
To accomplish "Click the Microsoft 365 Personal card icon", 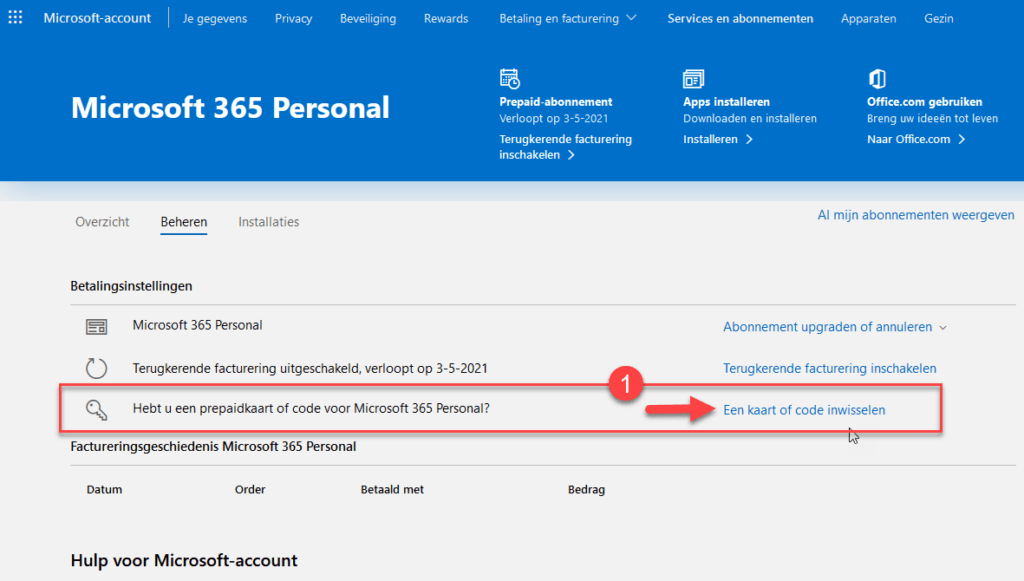I will pyautogui.click(x=97, y=326).
